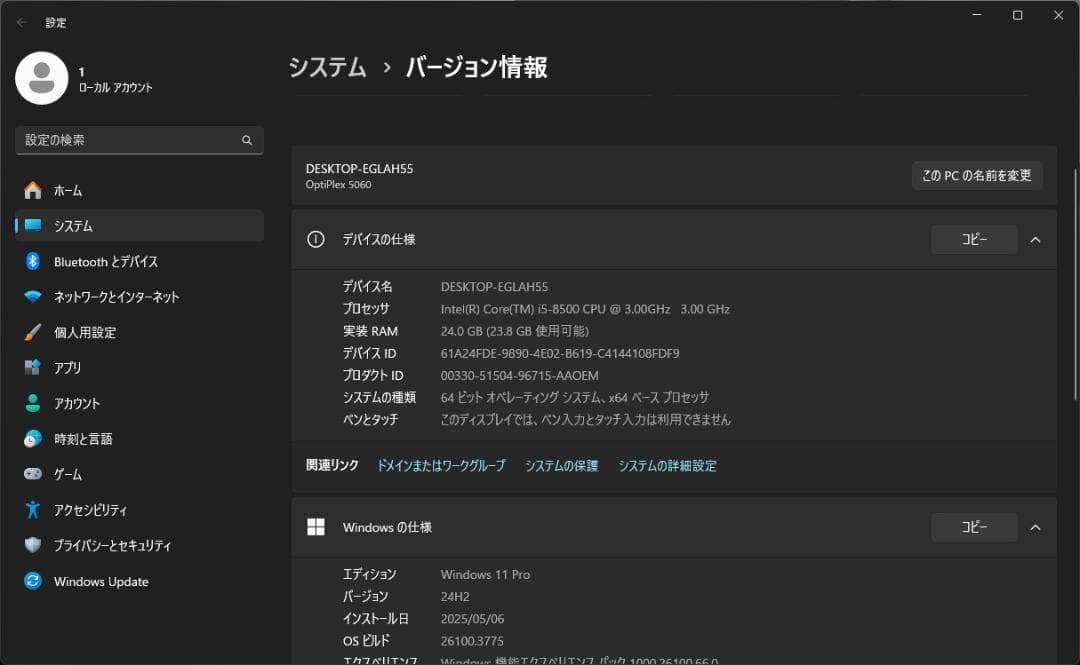
Task: Select システム in the breadcrumb
Action: pos(327,67)
